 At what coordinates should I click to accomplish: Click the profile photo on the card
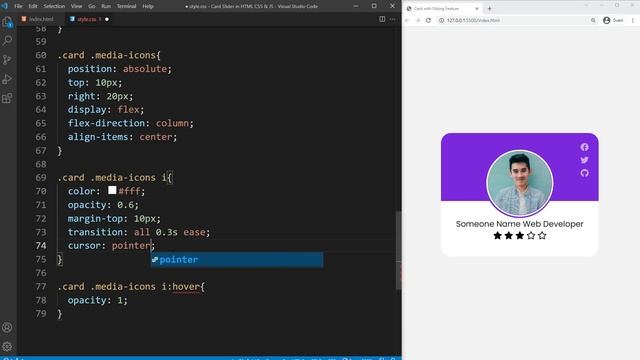520,183
